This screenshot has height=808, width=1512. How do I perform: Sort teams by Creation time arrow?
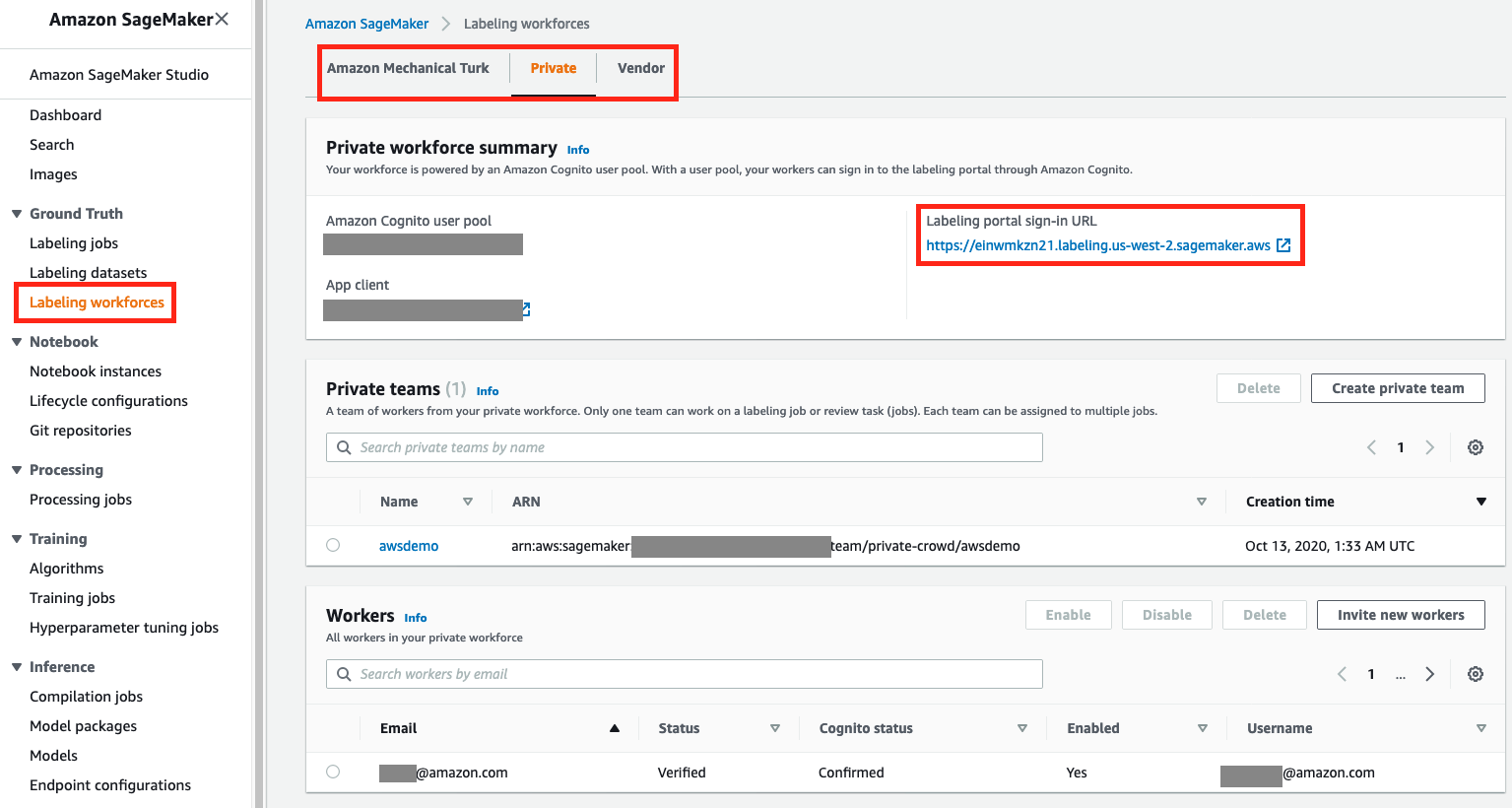pyautogui.click(x=1480, y=502)
